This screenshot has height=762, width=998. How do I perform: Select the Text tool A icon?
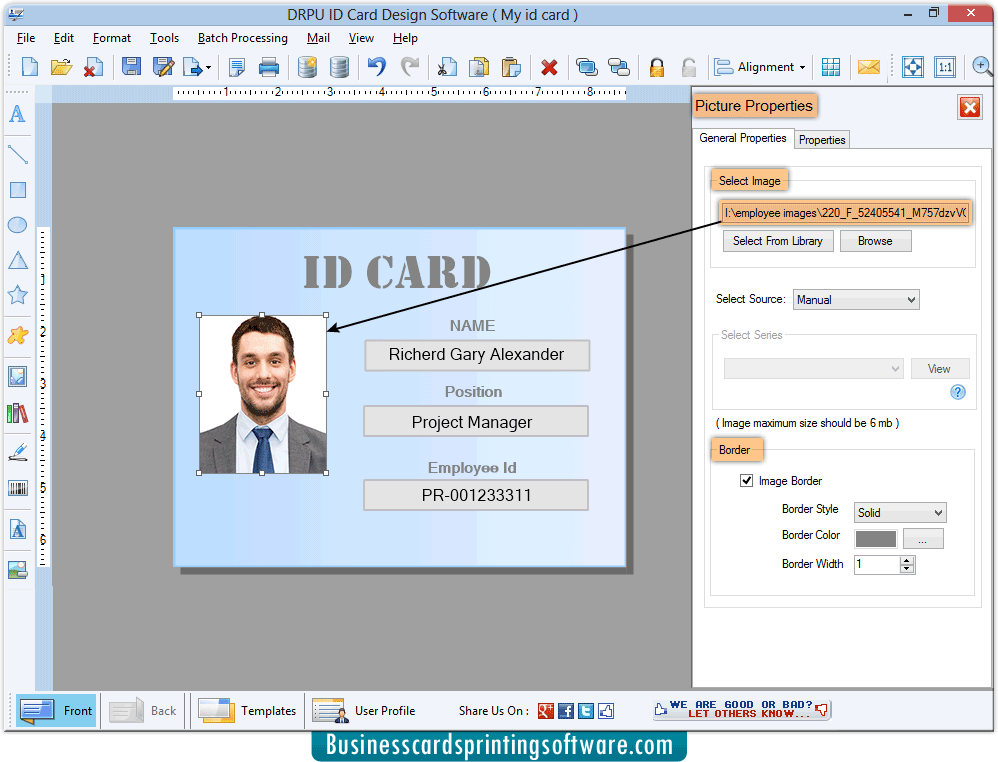click(18, 114)
